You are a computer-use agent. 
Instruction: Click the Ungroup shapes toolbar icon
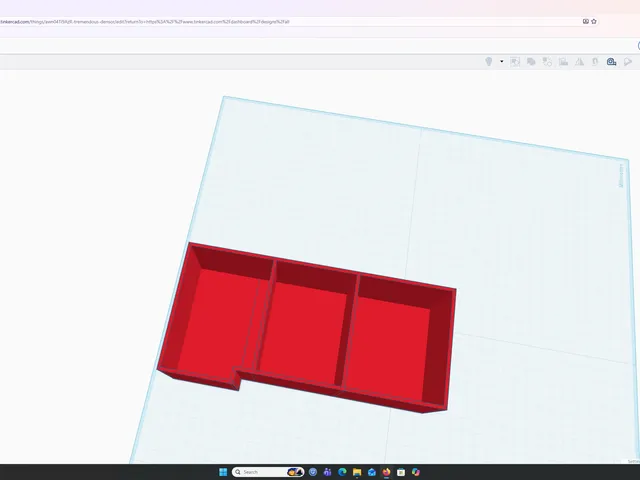point(547,62)
